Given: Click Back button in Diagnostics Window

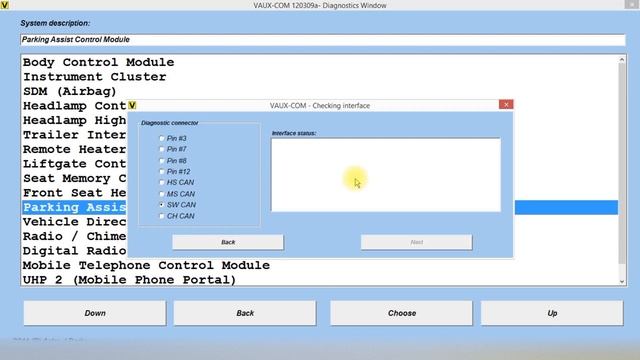Looking at the screenshot, I should (x=245, y=313).
